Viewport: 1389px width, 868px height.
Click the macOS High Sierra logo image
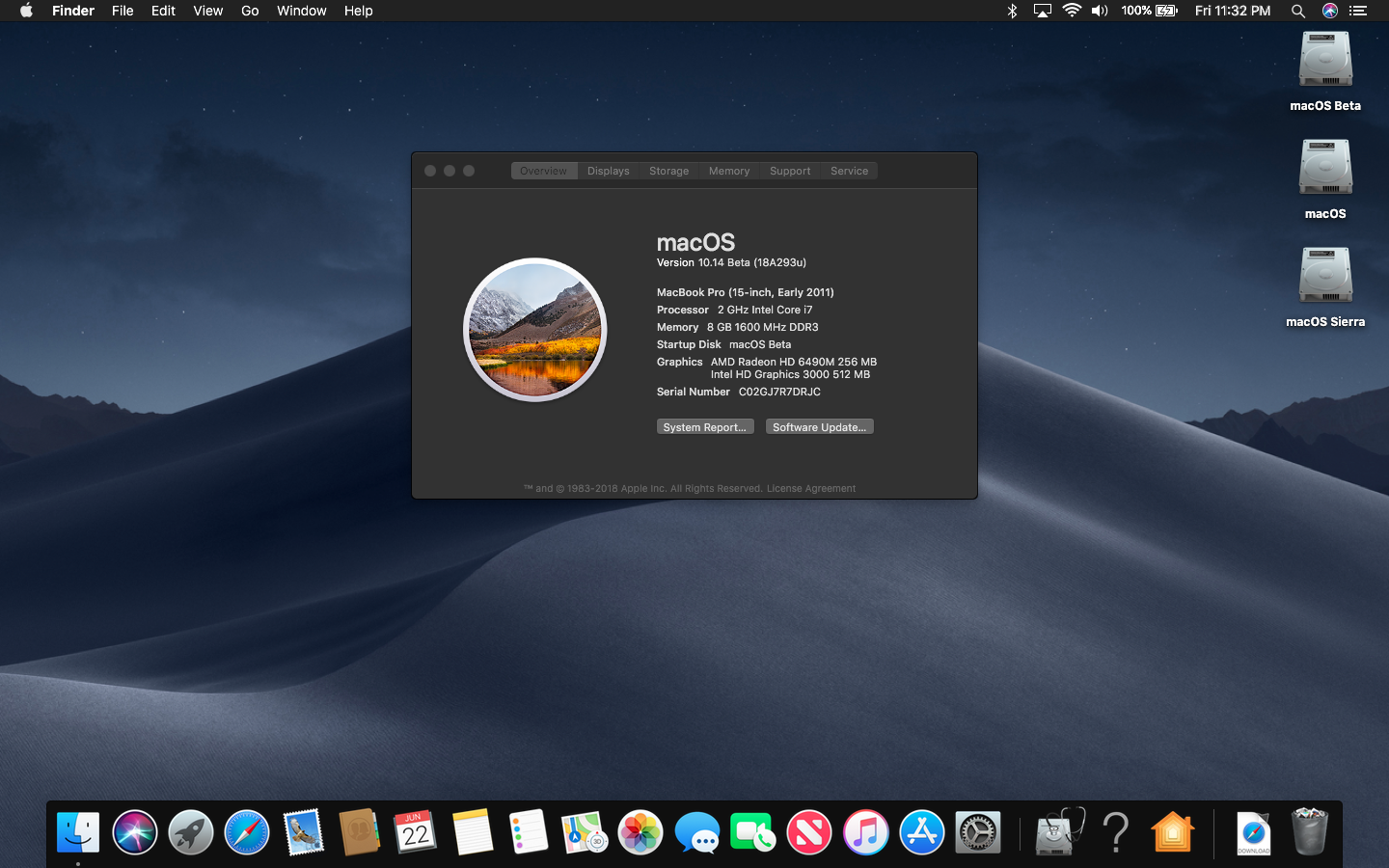coord(535,330)
